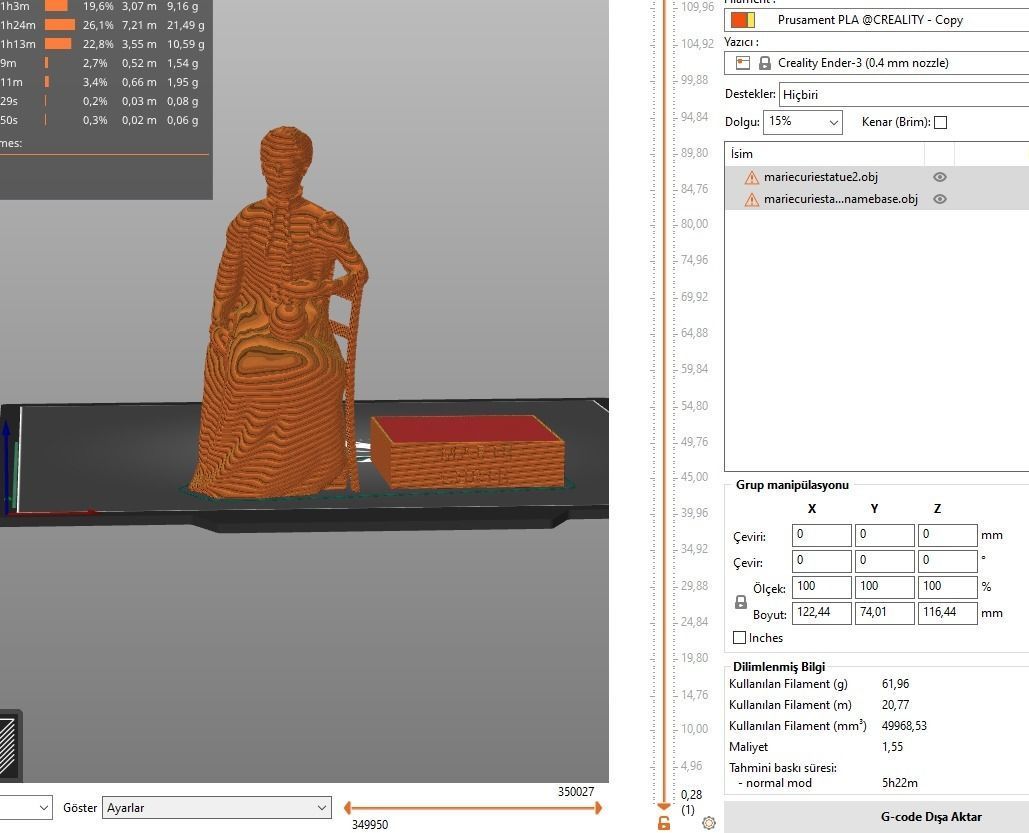Click the warning icon beside mariecuriesta...namebase.obj

tap(751, 200)
